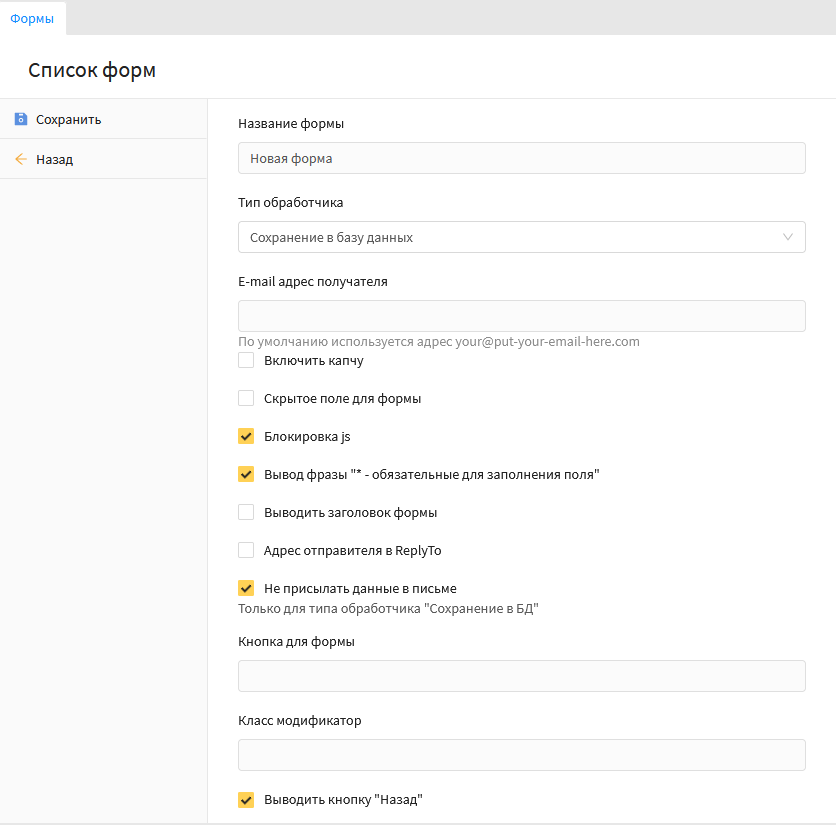This screenshot has height=825, width=836.
Task: Click the Сохранить sidebar button
Action: [x=68, y=119]
